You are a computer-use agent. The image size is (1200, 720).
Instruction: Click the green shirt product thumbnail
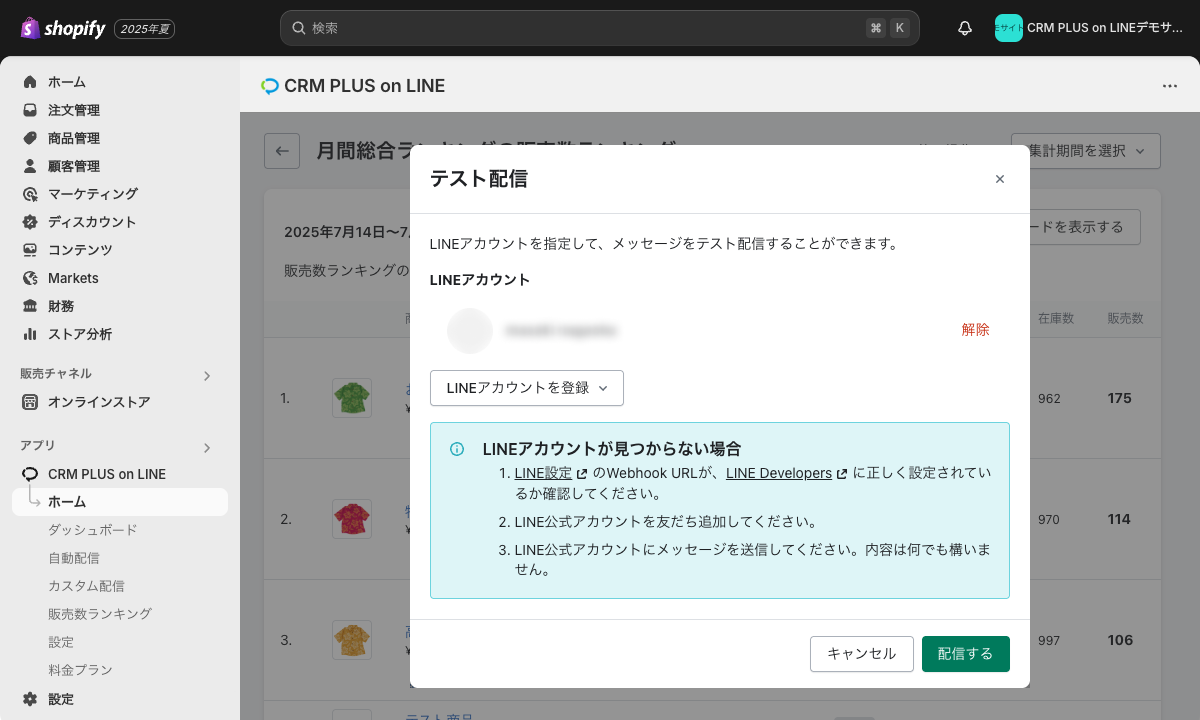pos(352,398)
